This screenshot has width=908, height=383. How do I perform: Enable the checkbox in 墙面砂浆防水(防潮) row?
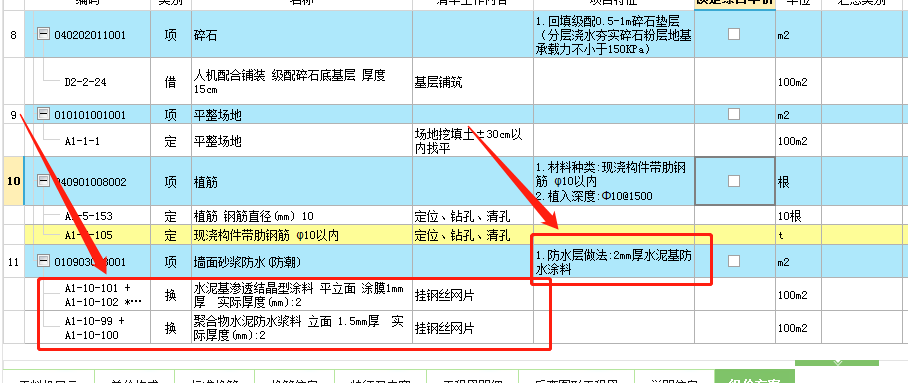(x=734, y=261)
